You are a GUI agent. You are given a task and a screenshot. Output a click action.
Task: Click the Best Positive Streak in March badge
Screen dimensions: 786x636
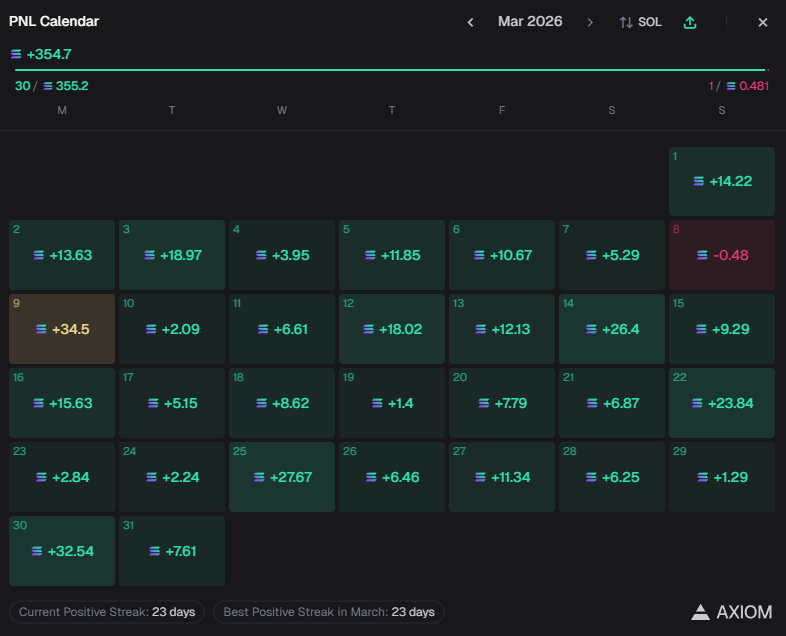[329, 612]
